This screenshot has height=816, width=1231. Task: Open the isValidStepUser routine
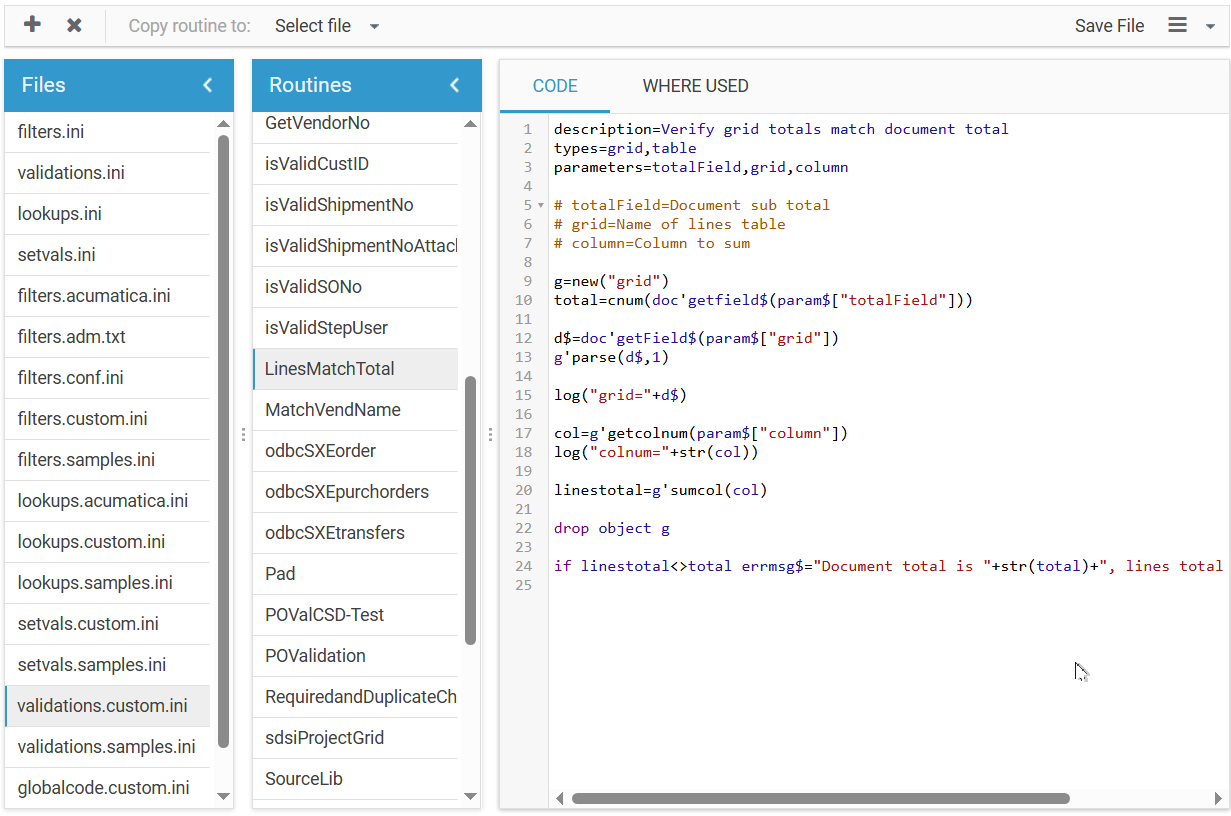tap(355, 328)
